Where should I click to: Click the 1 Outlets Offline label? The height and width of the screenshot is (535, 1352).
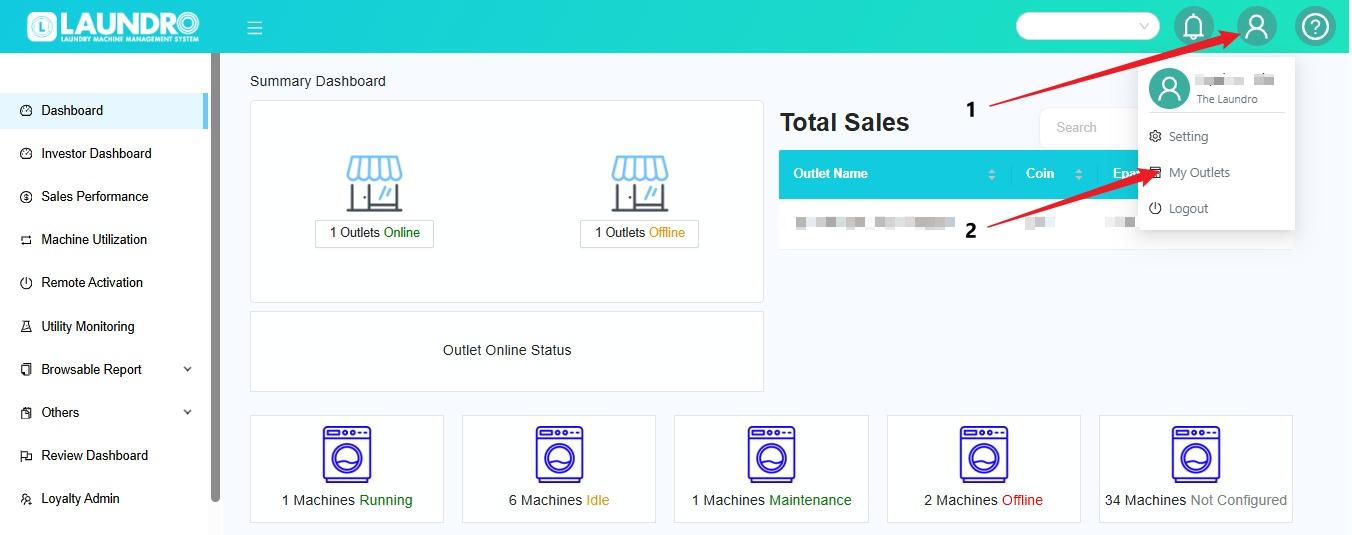[x=639, y=233]
